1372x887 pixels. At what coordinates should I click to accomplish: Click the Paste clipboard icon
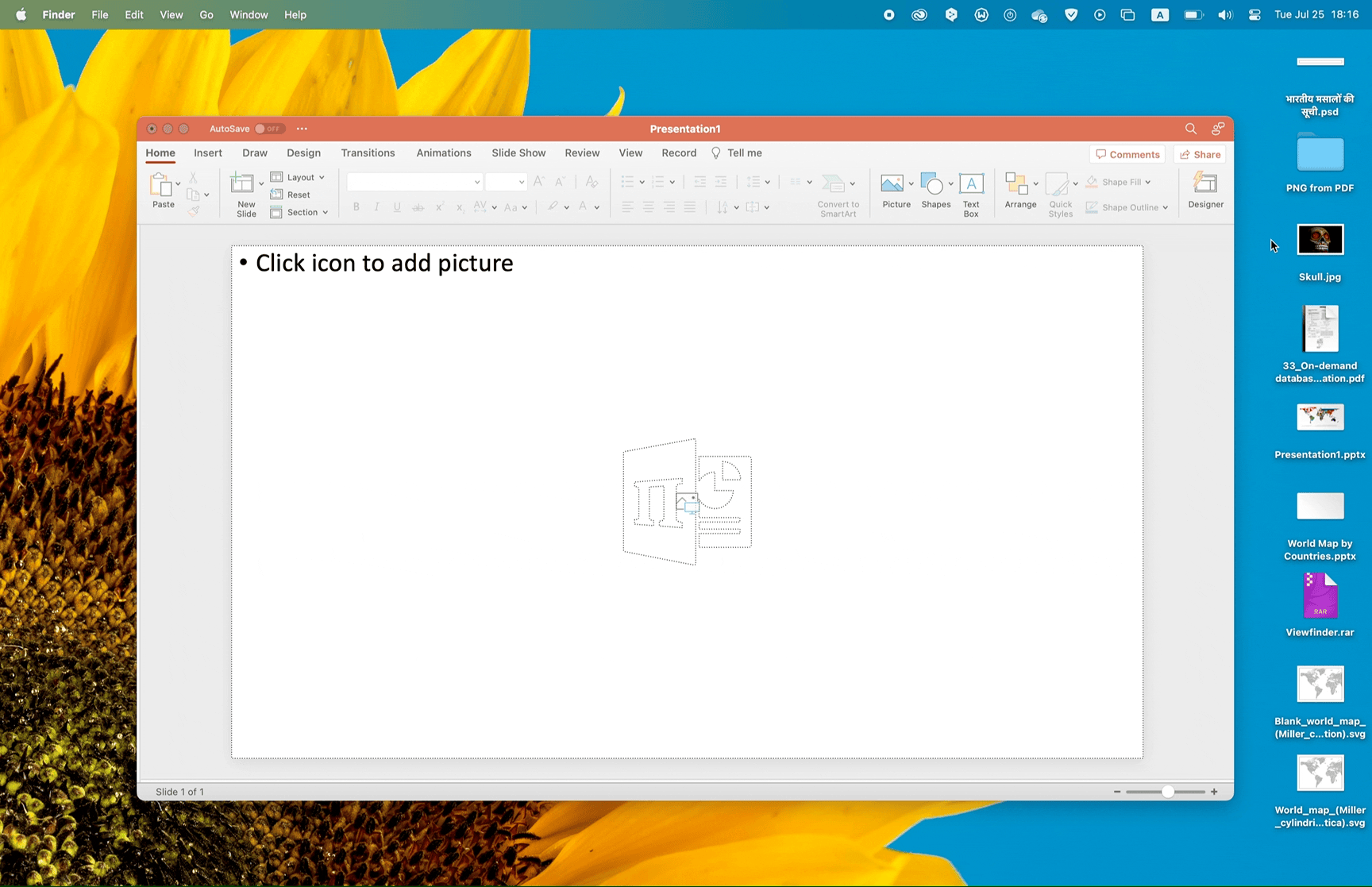coord(161,185)
